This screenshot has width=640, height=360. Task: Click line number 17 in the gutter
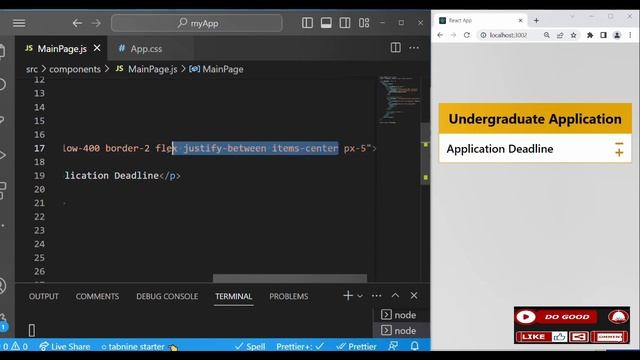coord(39,148)
